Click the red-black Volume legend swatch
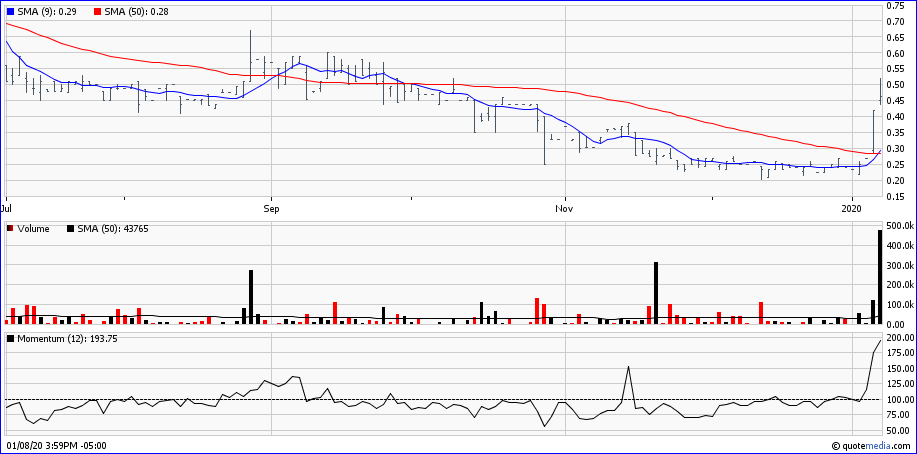 (10, 229)
